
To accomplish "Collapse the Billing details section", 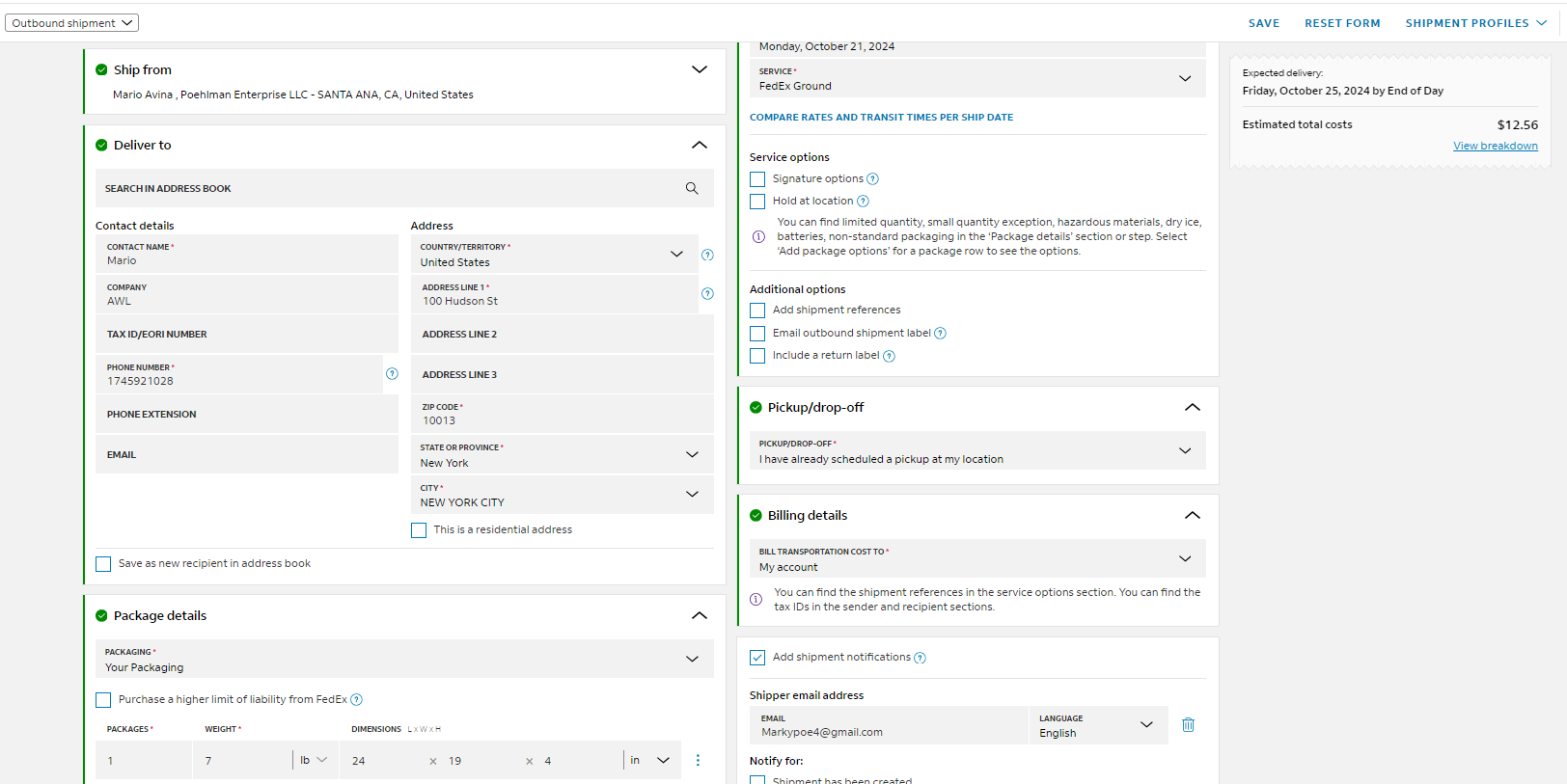I will click(x=1193, y=515).
